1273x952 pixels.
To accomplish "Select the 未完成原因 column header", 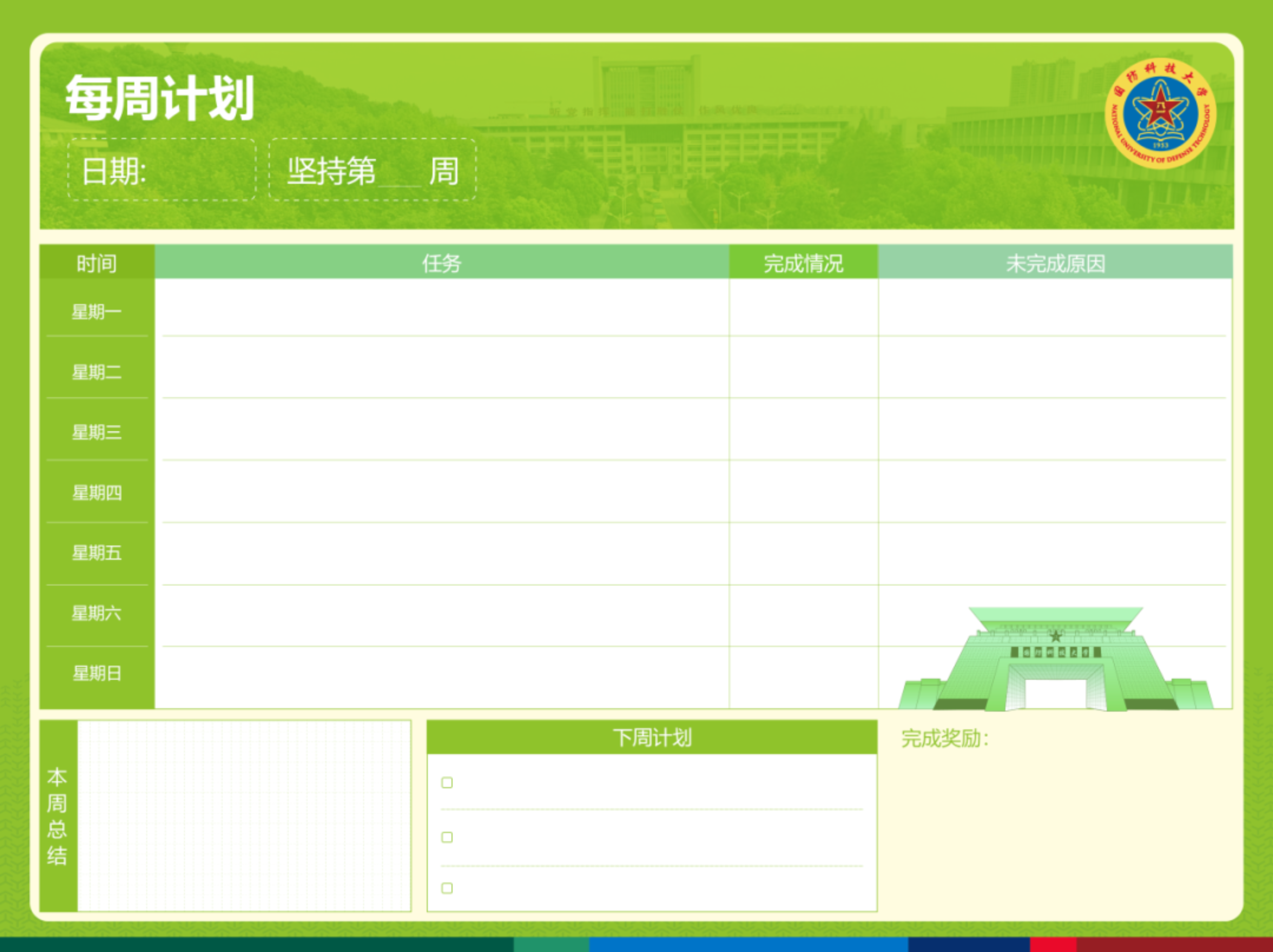I will (1055, 263).
